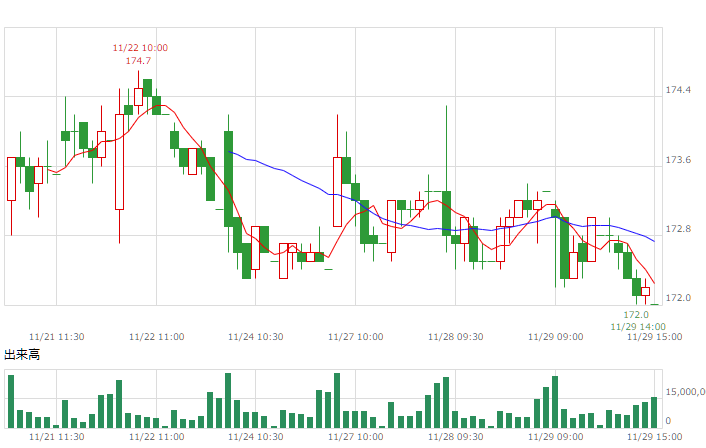Viewport: 706px width, 448px height.
Task: Click price chart date label 11/22 11:00
Action: [x=157, y=337]
